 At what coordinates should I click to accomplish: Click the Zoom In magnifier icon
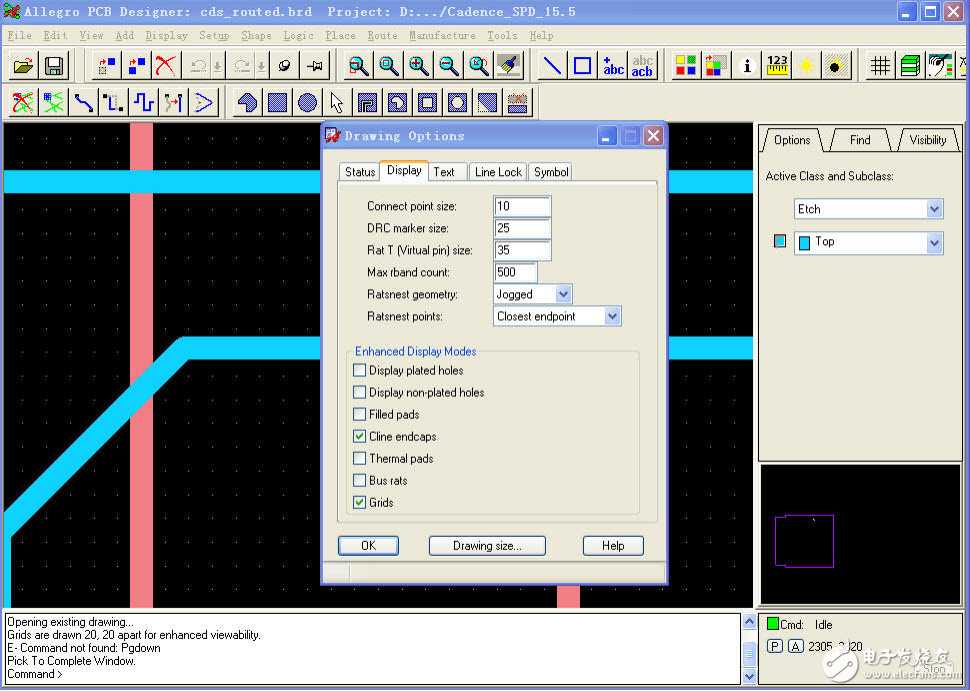(419, 66)
